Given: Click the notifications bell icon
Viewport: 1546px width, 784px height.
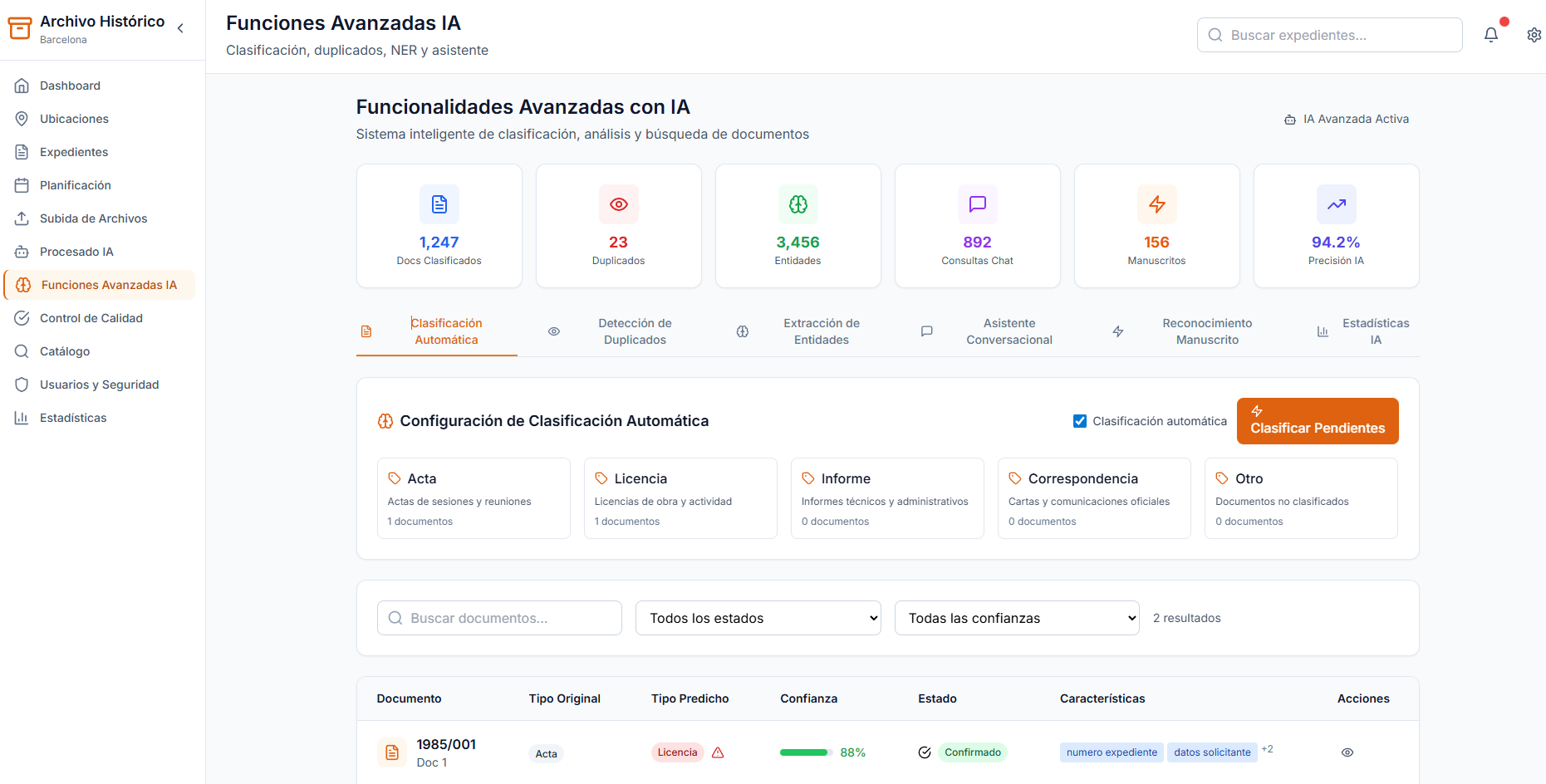Looking at the screenshot, I should click(1491, 35).
